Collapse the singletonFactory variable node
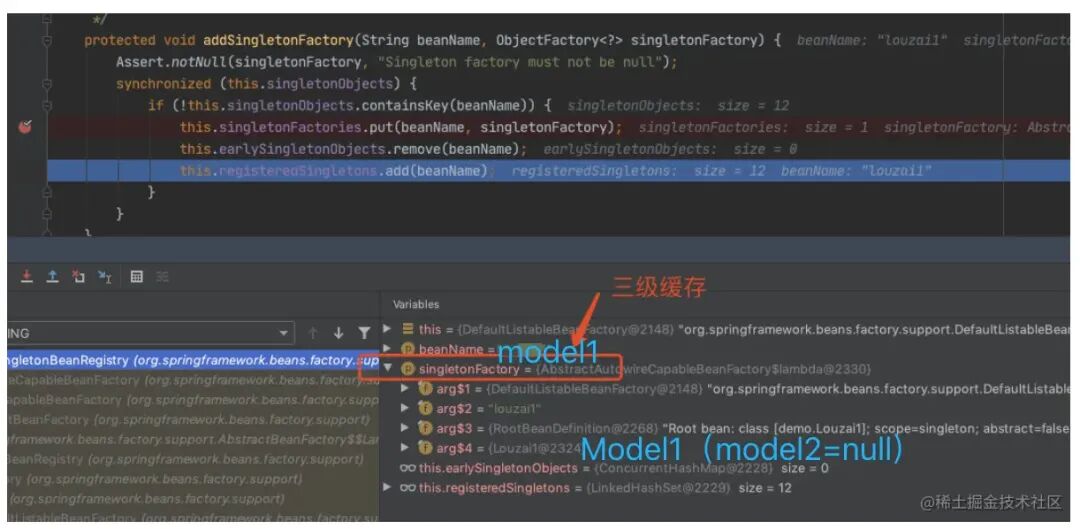This screenshot has width=1080, height=529. (388, 369)
